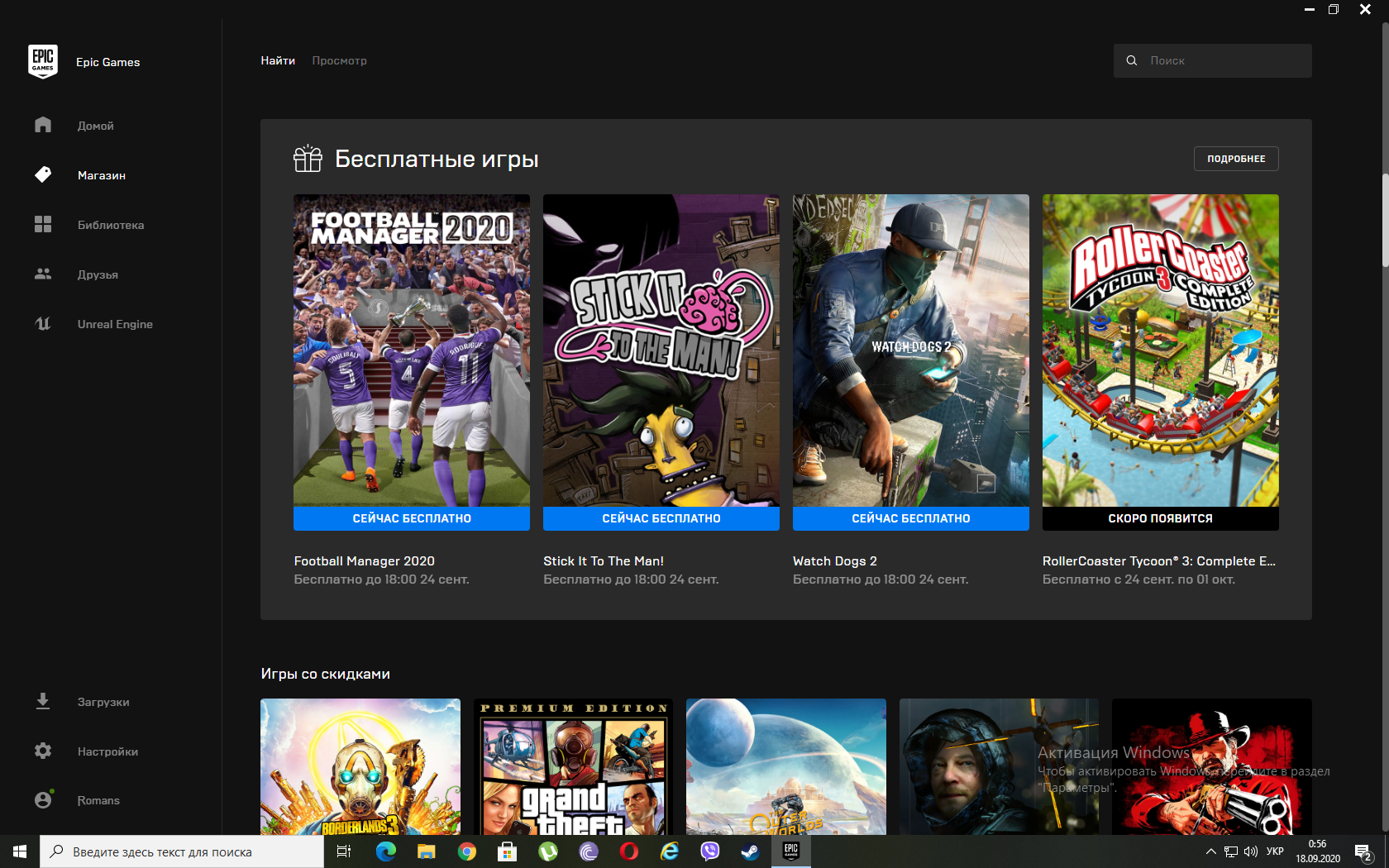
Task: Click the Epic Games sidebar title text
Action: pyautogui.click(x=108, y=62)
